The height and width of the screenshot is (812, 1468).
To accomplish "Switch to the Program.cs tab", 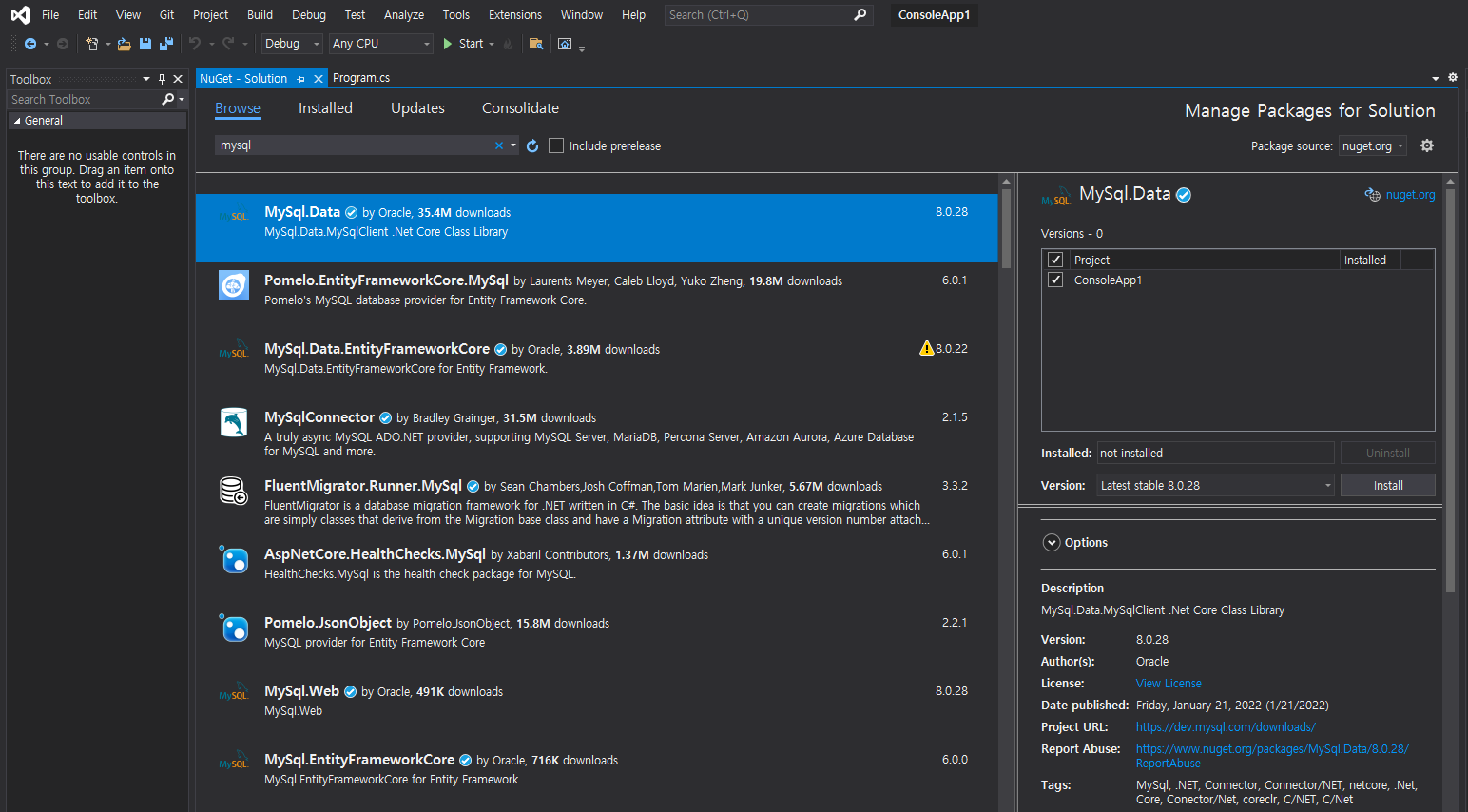I will tap(361, 78).
